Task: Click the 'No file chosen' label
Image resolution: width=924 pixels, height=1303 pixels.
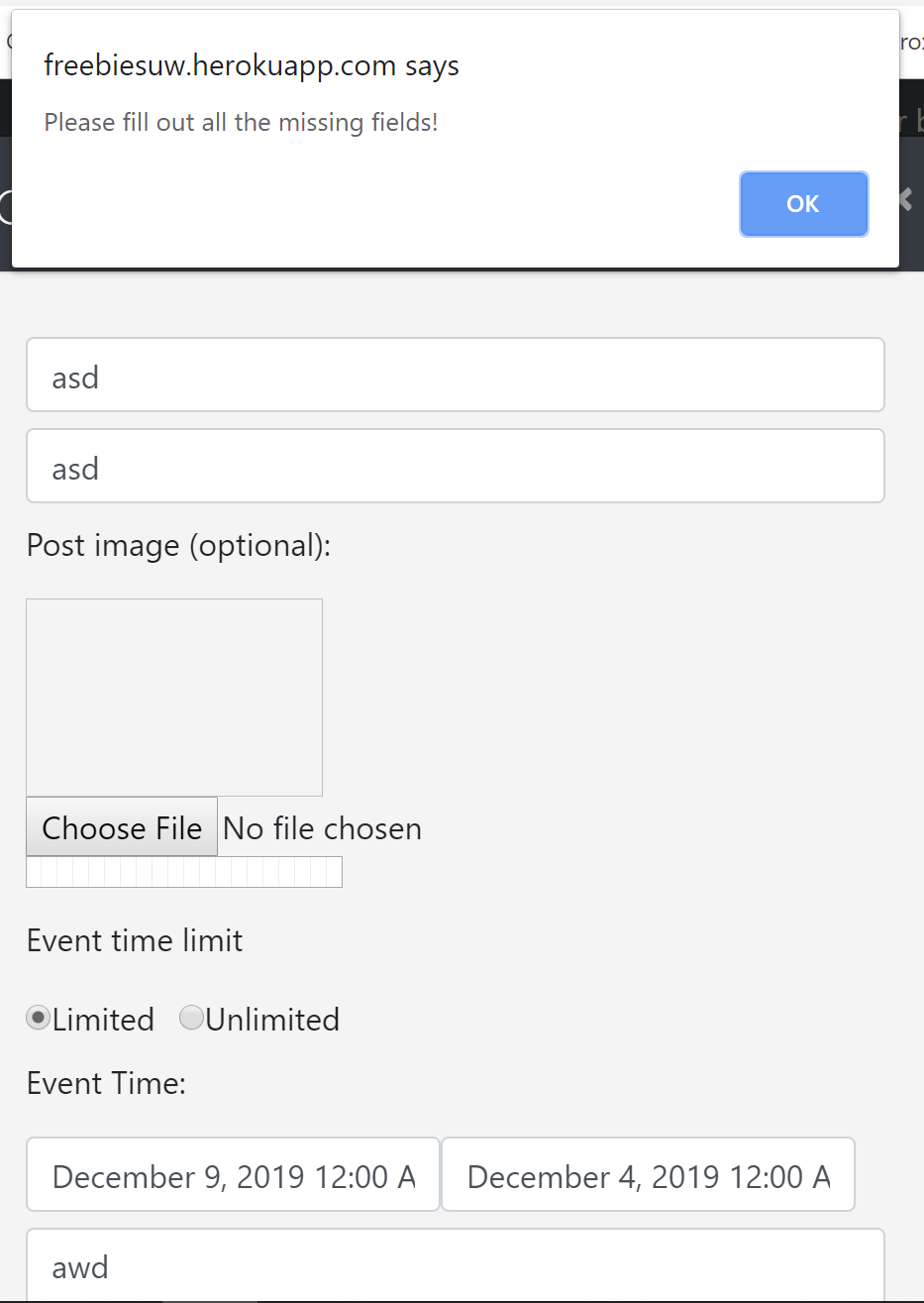Action: tap(322, 827)
